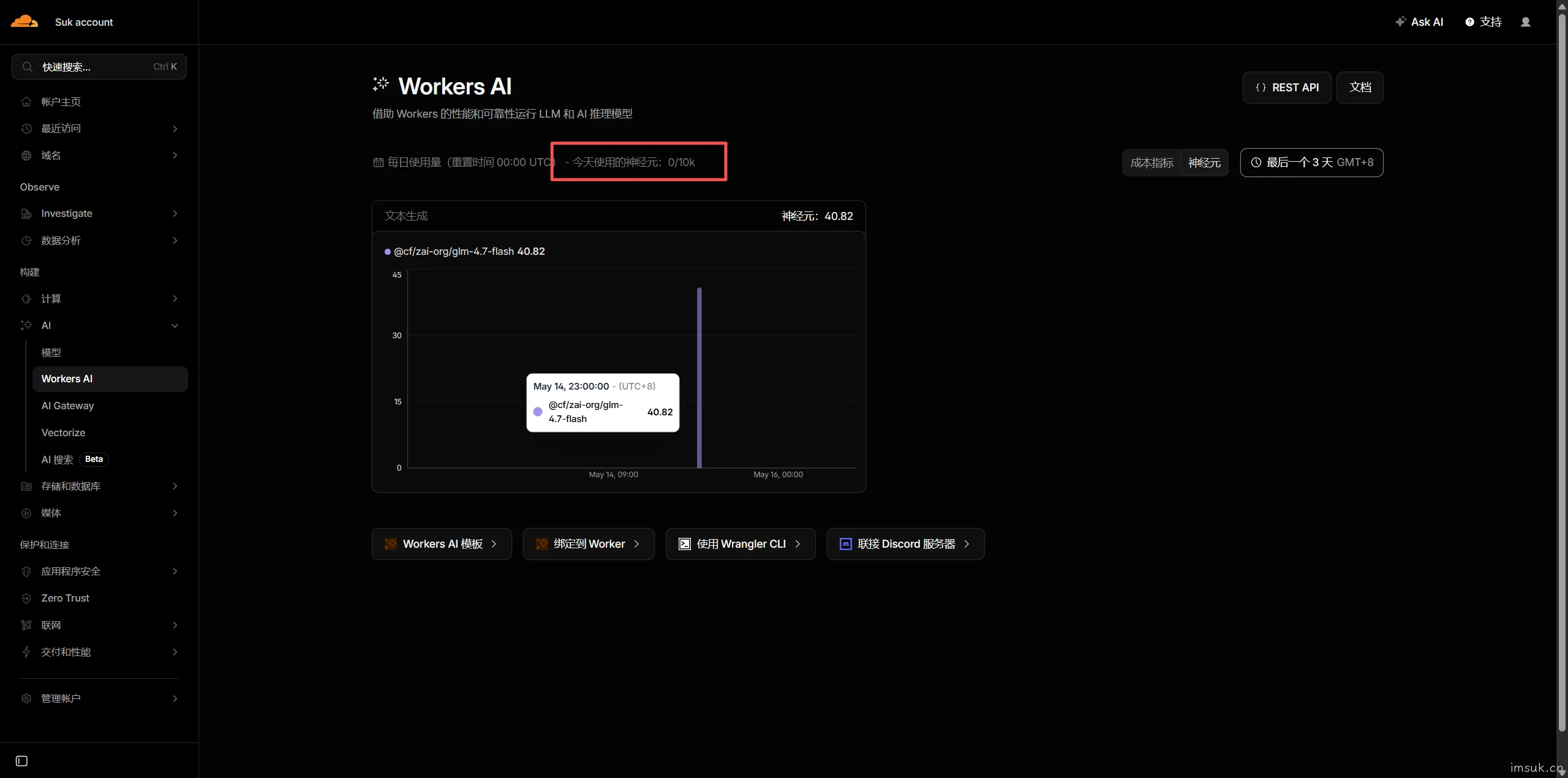Click 联接 Discord 服务器 button
Viewport: 1568px width, 778px height.
tap(905, 544)
